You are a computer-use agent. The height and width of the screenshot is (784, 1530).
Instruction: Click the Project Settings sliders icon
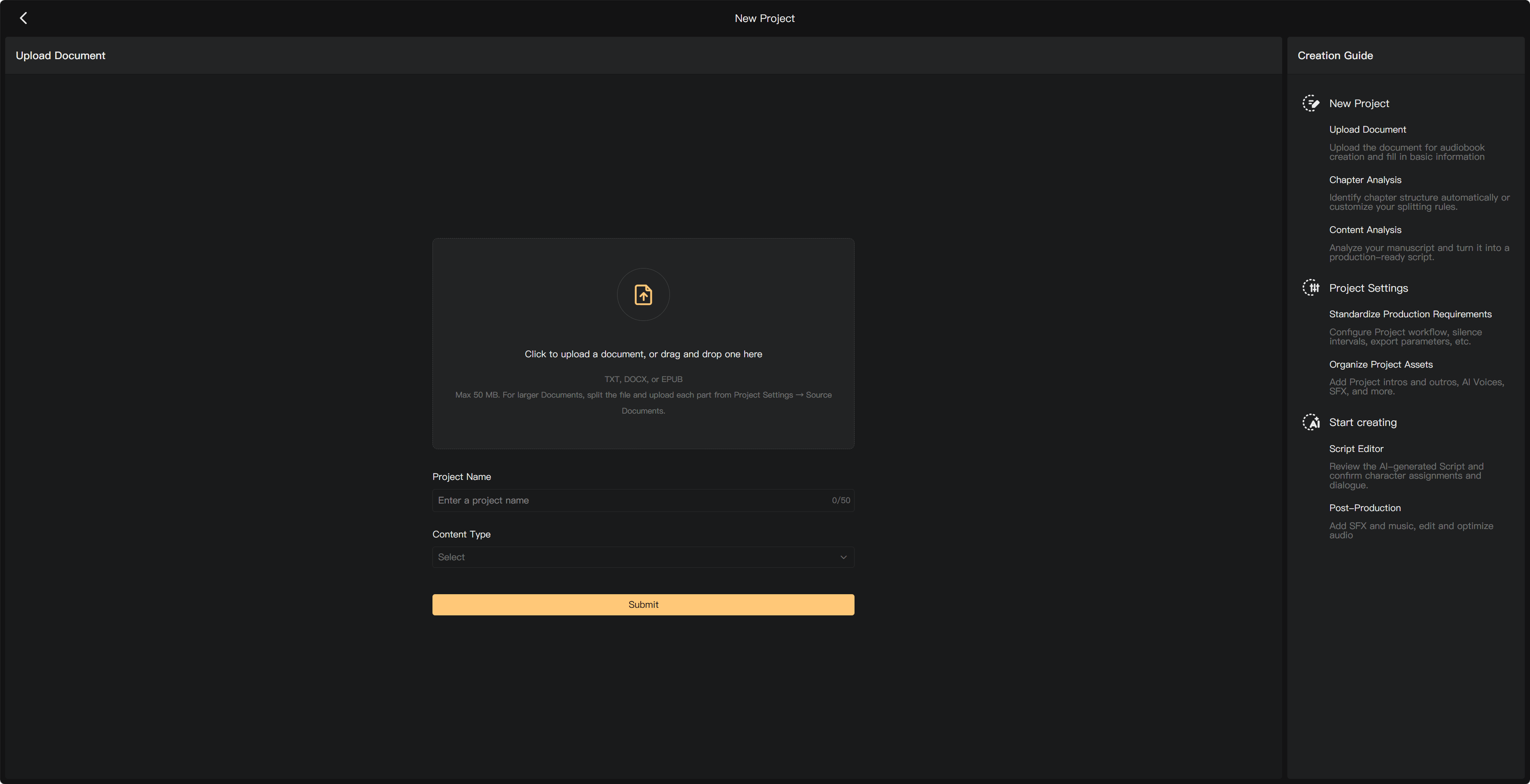tap(1311, 287)
